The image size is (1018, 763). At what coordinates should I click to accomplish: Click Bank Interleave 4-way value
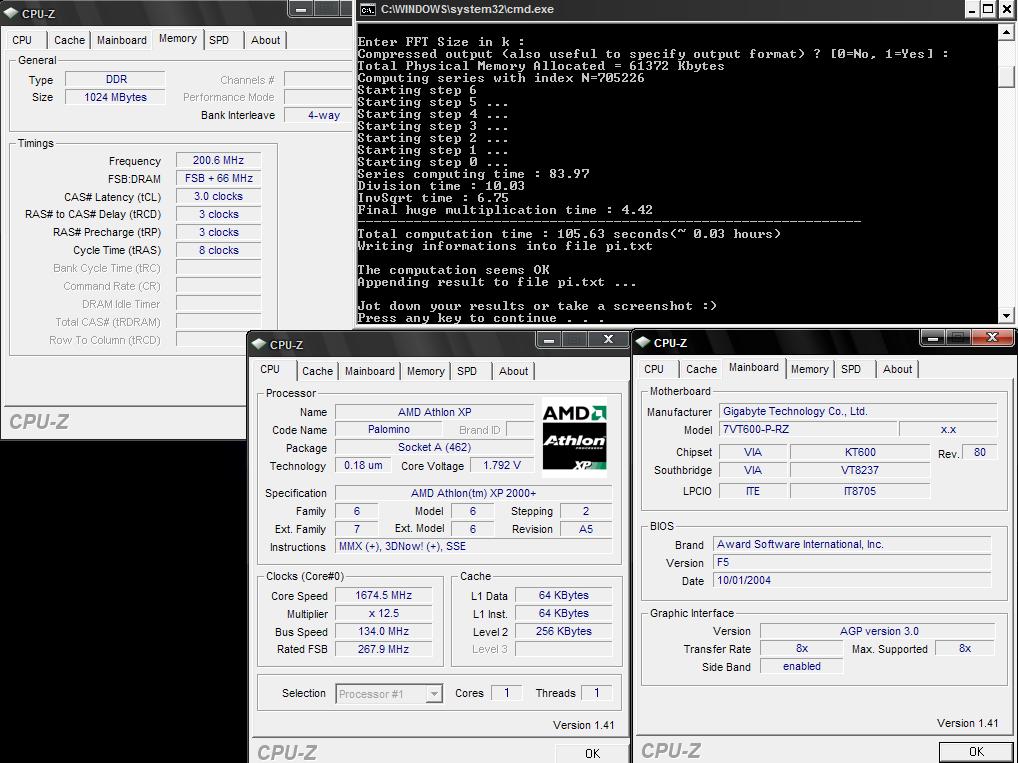pos(318,115)
